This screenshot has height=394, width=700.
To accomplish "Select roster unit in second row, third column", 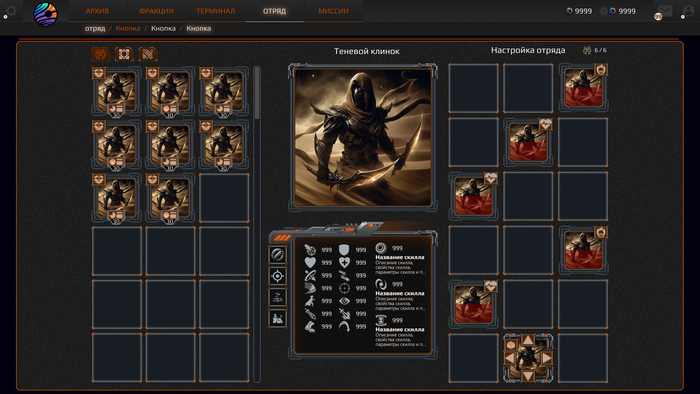I will [x=224, y=145].
